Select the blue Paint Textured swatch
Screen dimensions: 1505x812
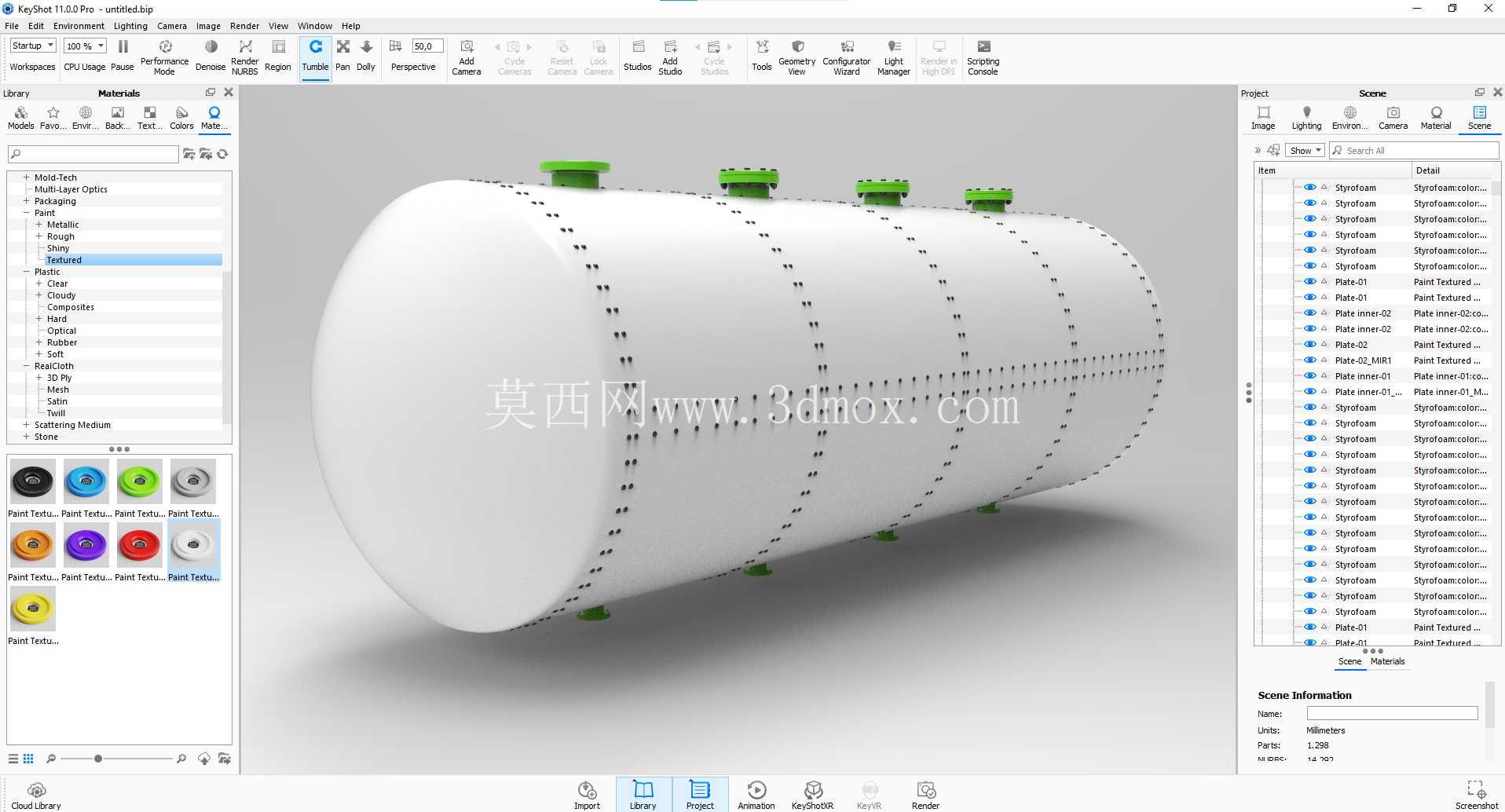click(86, 488)
